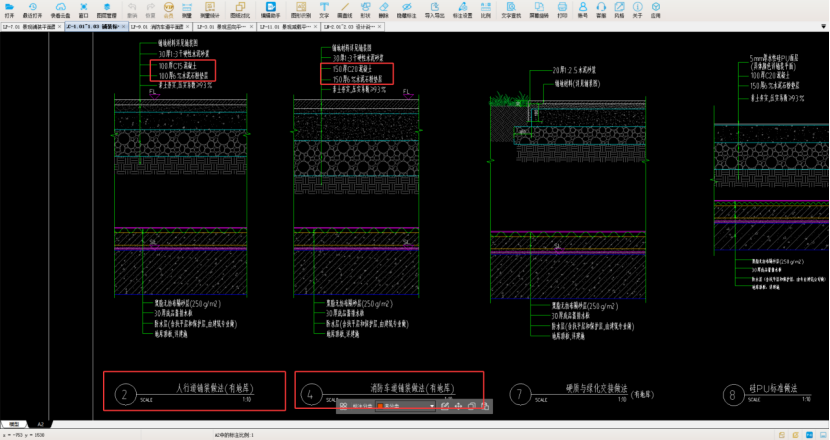Switch to LP-7.01 景观铺装平面图 tab
The image size is (830, 440).
pyautogui.click(x=30, y=27)
